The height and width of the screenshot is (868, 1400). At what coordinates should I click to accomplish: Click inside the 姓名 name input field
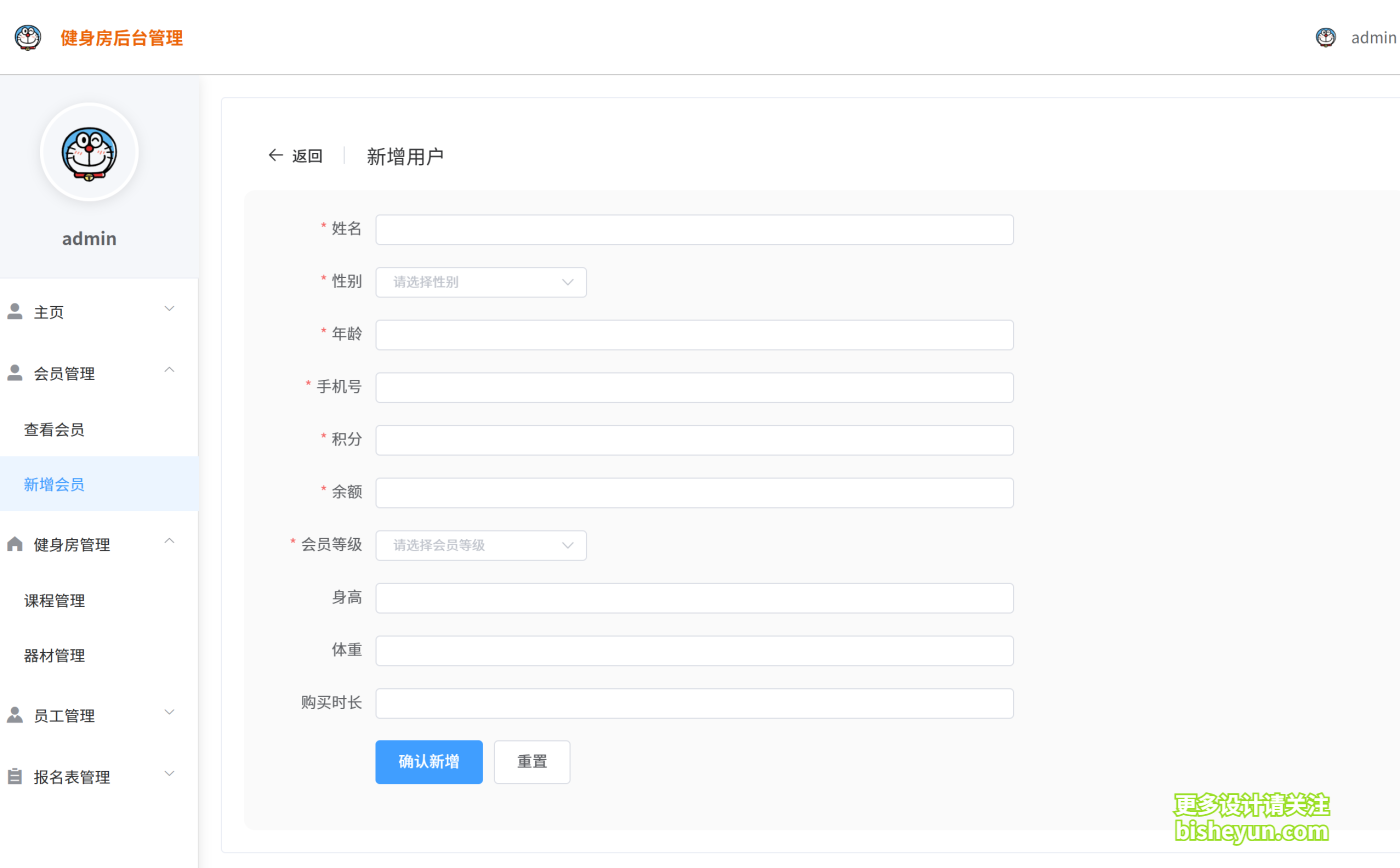click(694, 229)
